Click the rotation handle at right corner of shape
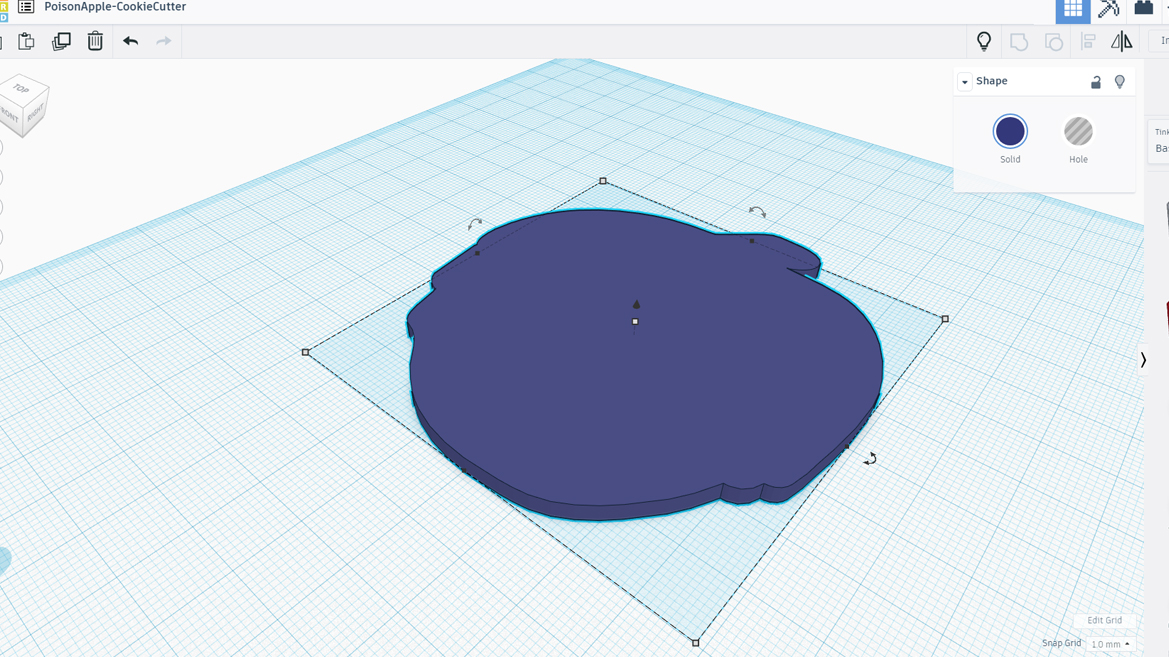 870,459
